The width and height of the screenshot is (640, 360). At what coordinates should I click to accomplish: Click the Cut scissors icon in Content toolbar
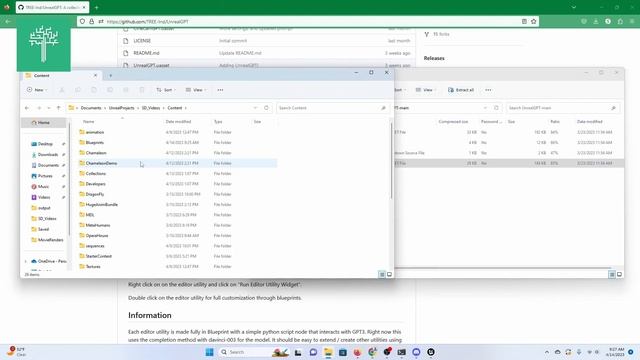(62, 90)
